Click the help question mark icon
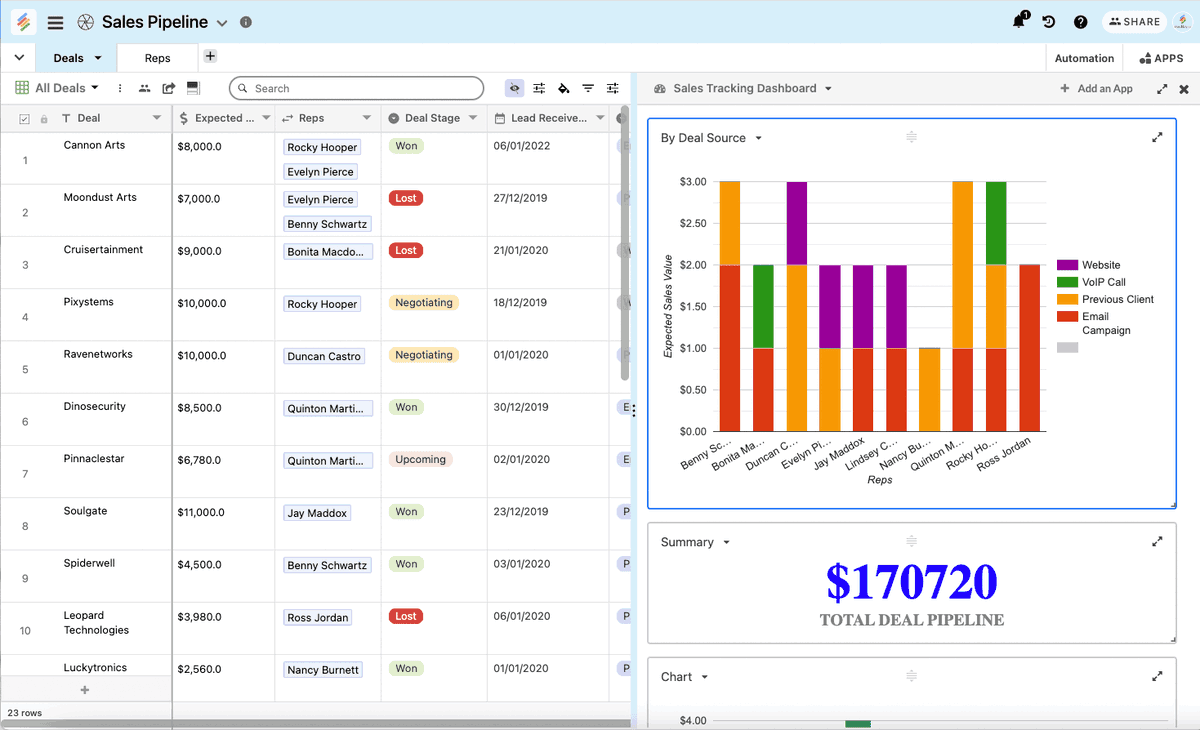1200x730 pixels. coord(1080,22)
